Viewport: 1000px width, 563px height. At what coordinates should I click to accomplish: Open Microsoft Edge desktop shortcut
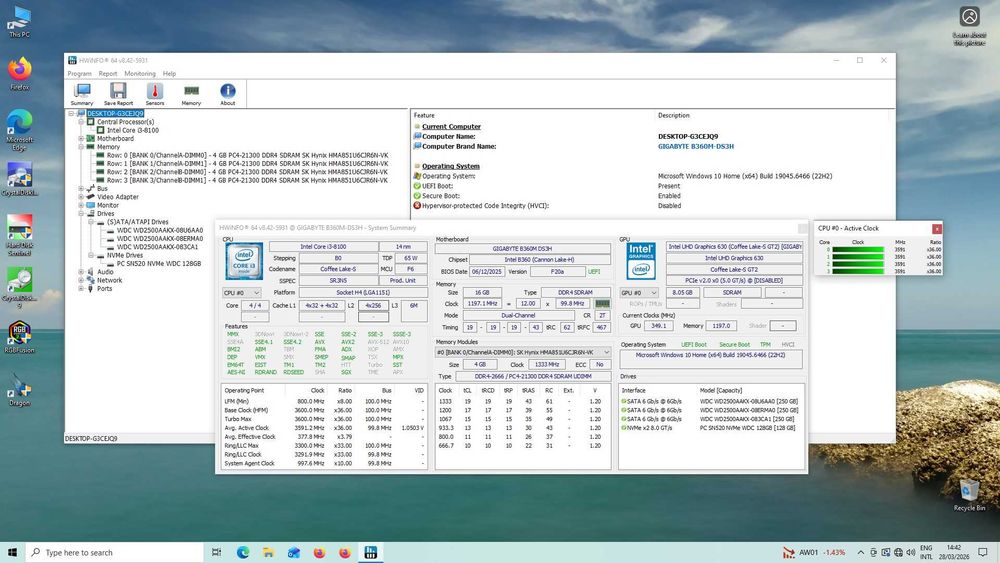19,129
